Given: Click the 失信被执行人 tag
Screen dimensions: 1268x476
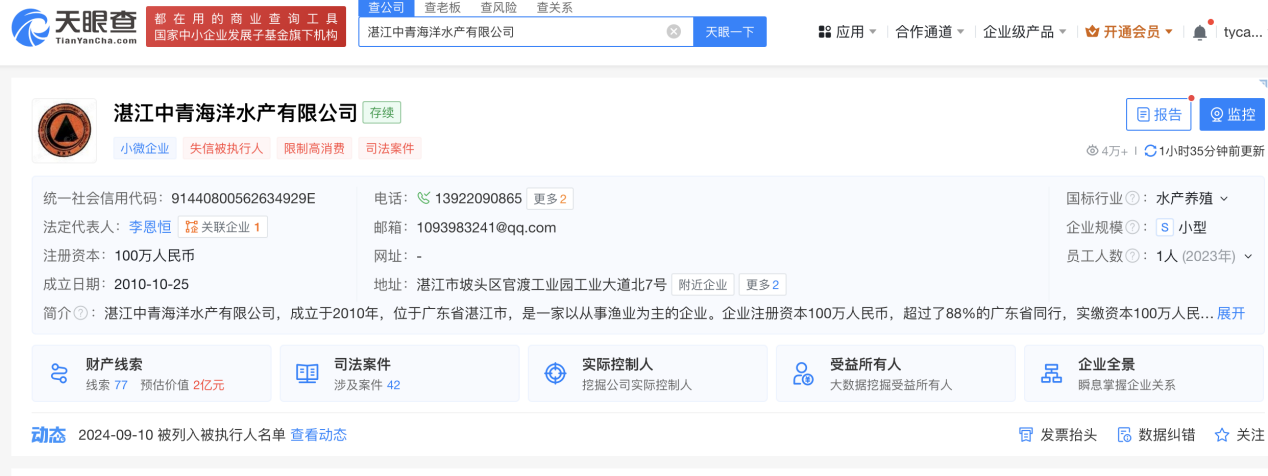Looking at the screenshot, I should [226, 148].
